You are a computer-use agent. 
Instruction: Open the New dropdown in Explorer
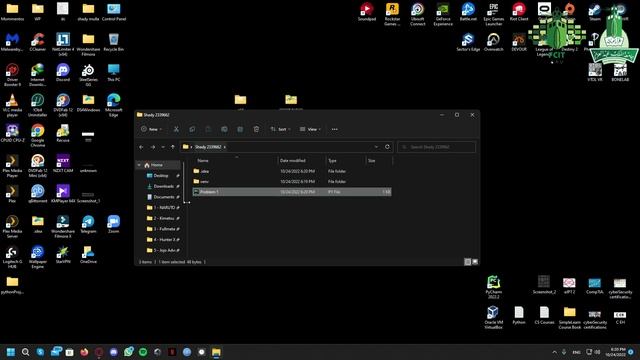point(151,129)
